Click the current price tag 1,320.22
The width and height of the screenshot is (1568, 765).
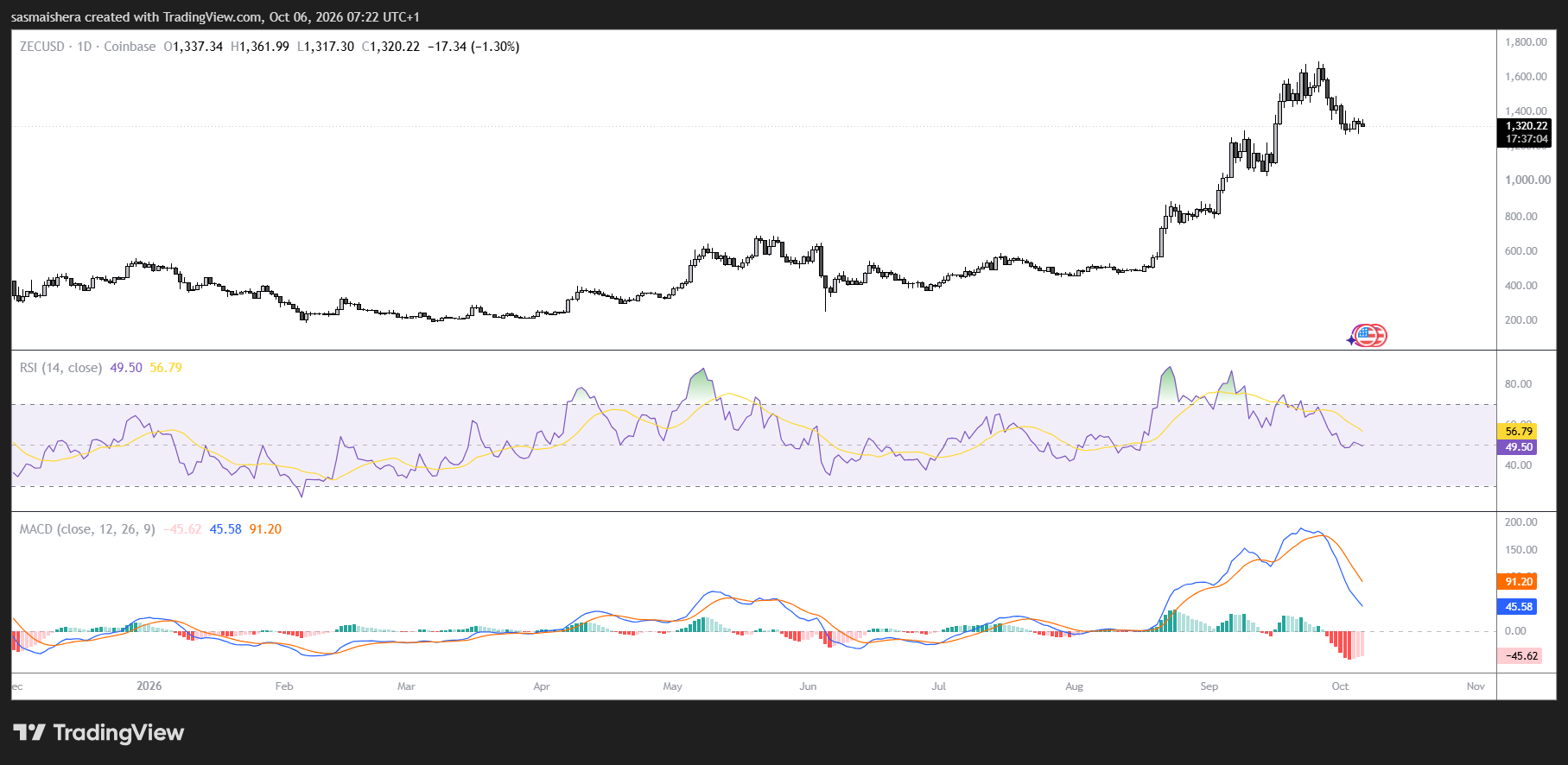tap(1527, 126)
